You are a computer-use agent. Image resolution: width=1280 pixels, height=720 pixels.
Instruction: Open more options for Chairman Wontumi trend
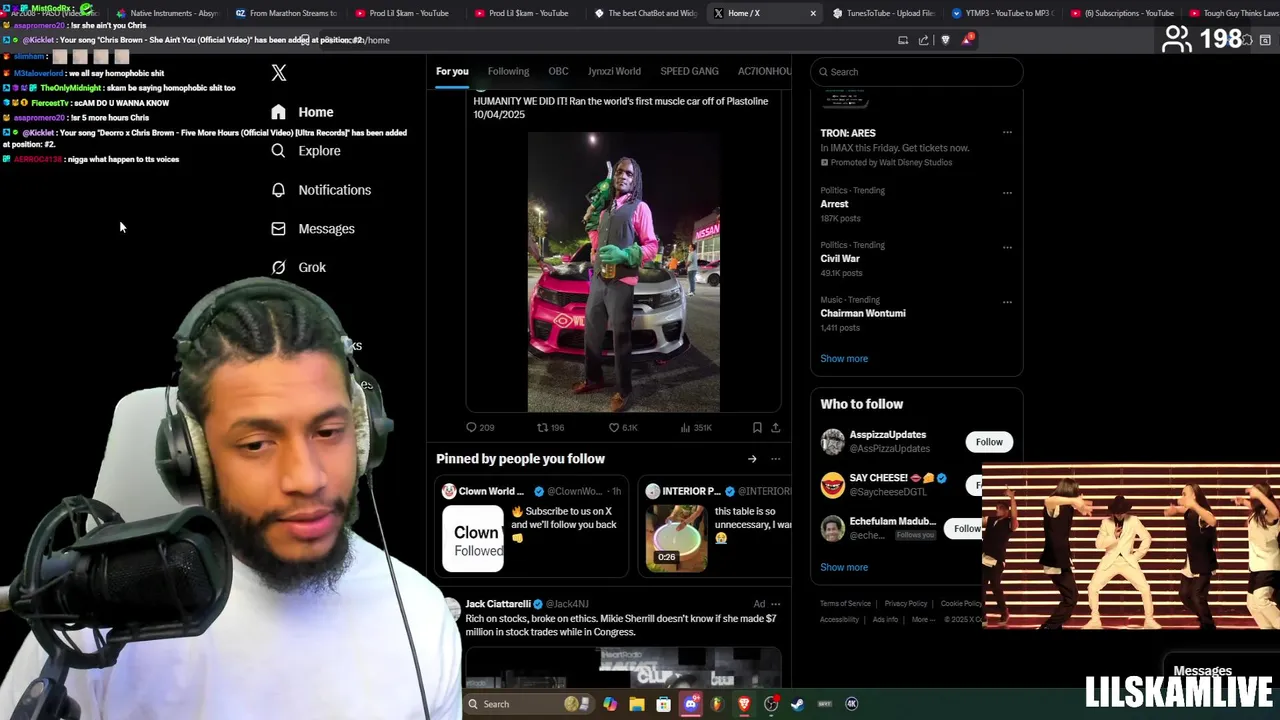[x=1007, y=302]
